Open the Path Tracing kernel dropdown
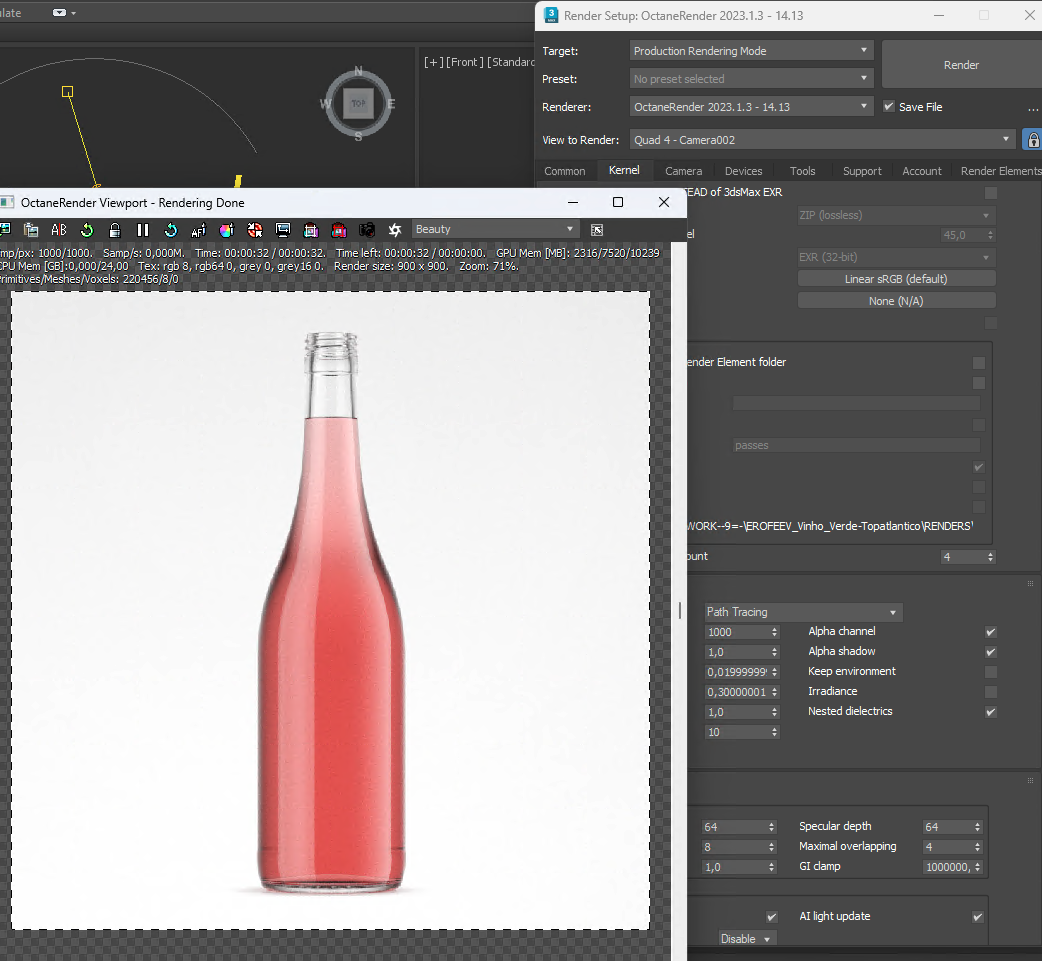 click(x=802, y=612)
